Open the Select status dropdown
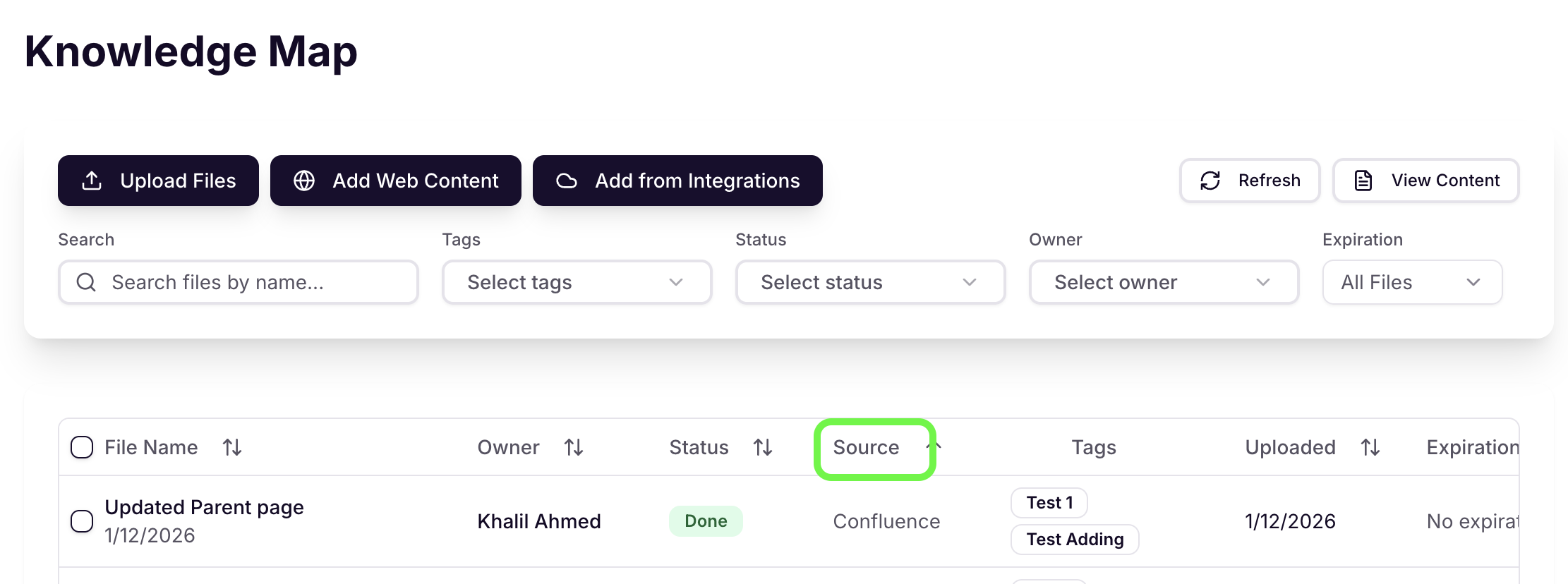 870,282
